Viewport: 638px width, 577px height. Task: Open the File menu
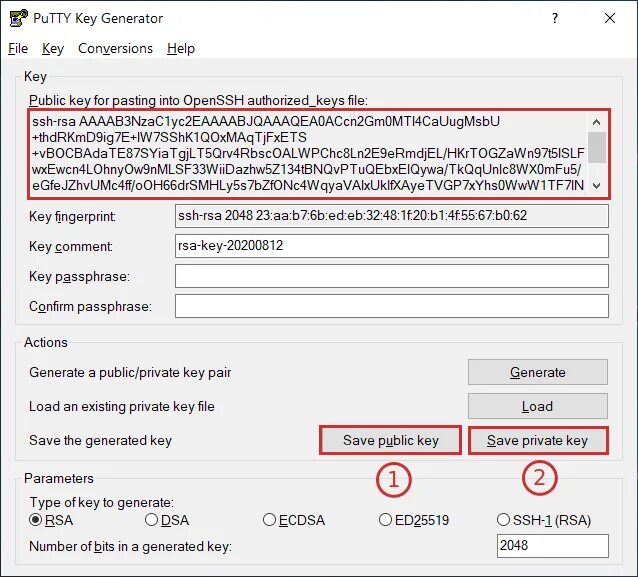pos(18,48)
